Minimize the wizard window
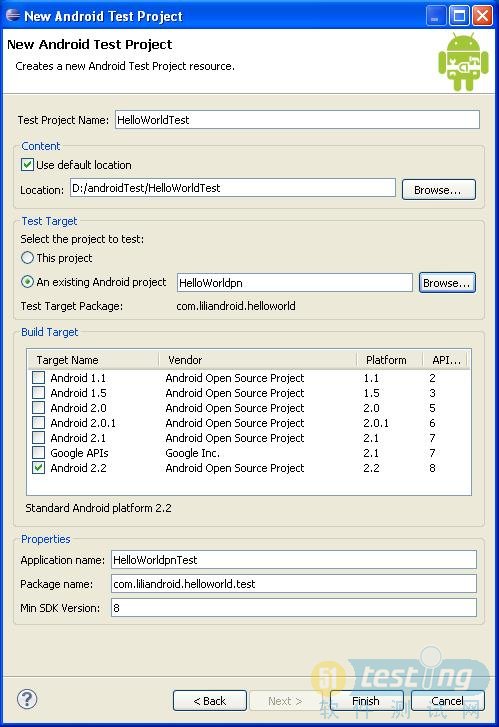This screenshot has width=499, height=727. [436, 16]
